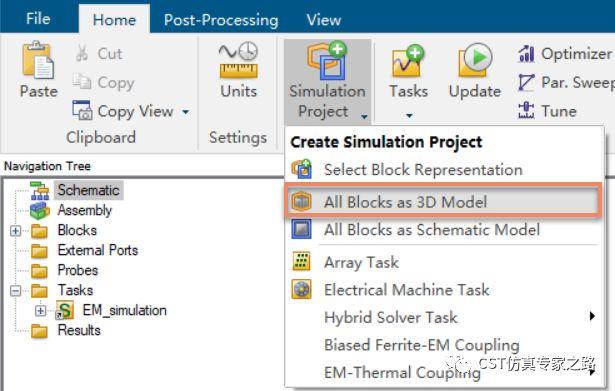
Task: Open the Copy View dropdown arrow
Action: (186, 112)
